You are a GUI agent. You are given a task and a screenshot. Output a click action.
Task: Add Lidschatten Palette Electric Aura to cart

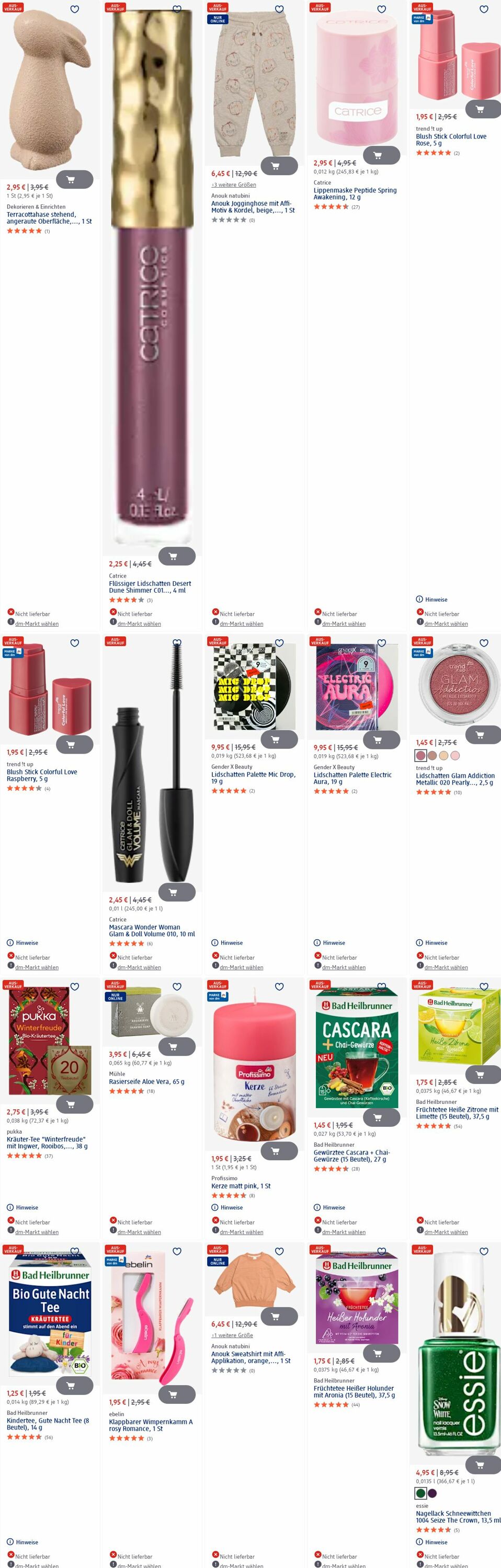click(381, 740)
